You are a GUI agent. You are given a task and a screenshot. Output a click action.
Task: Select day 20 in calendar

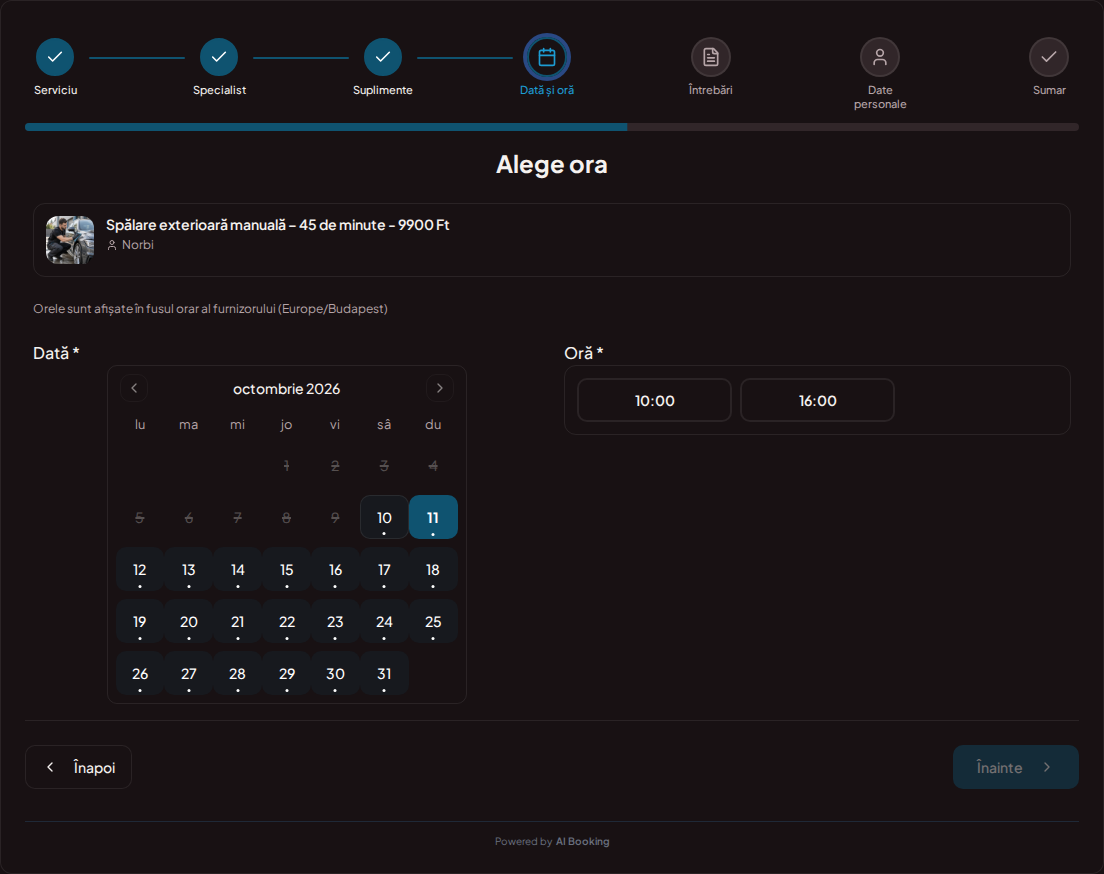tap(189, 621)
